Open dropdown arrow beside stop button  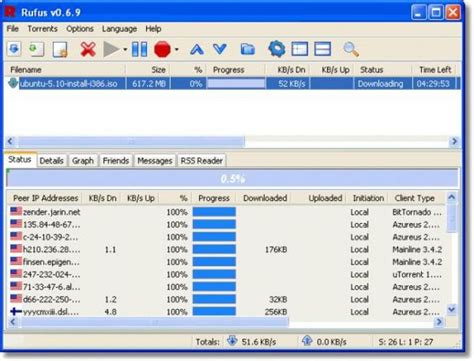coord(177,50)
